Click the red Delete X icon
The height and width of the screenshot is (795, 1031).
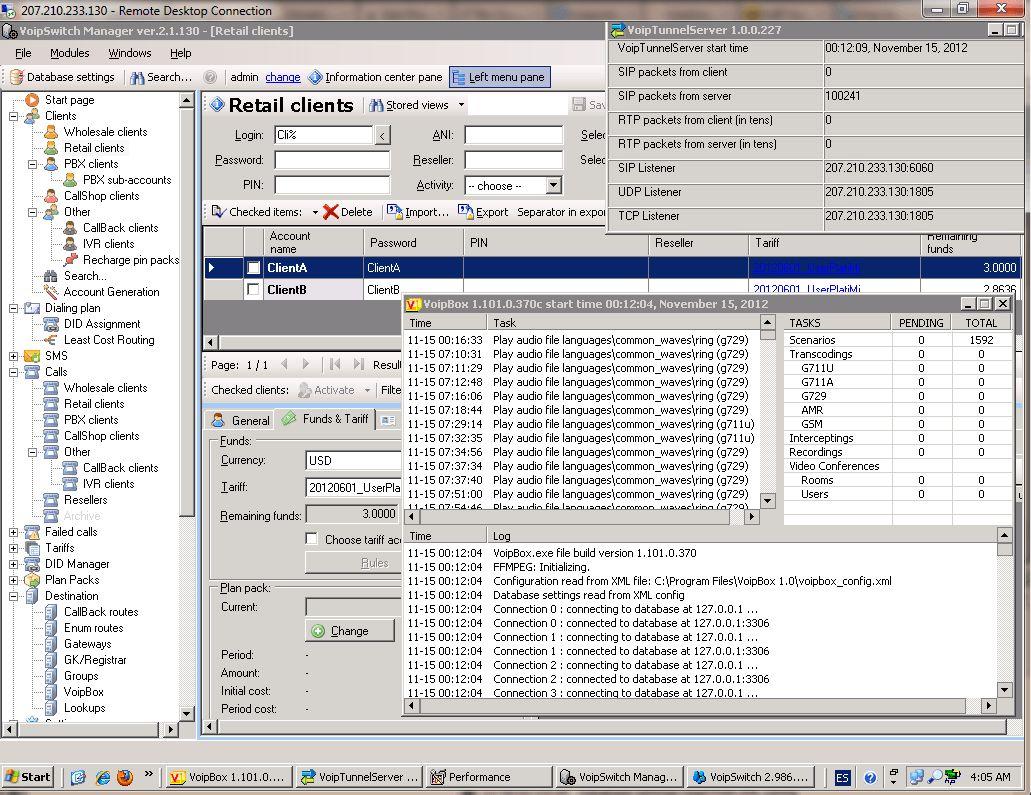331,212
